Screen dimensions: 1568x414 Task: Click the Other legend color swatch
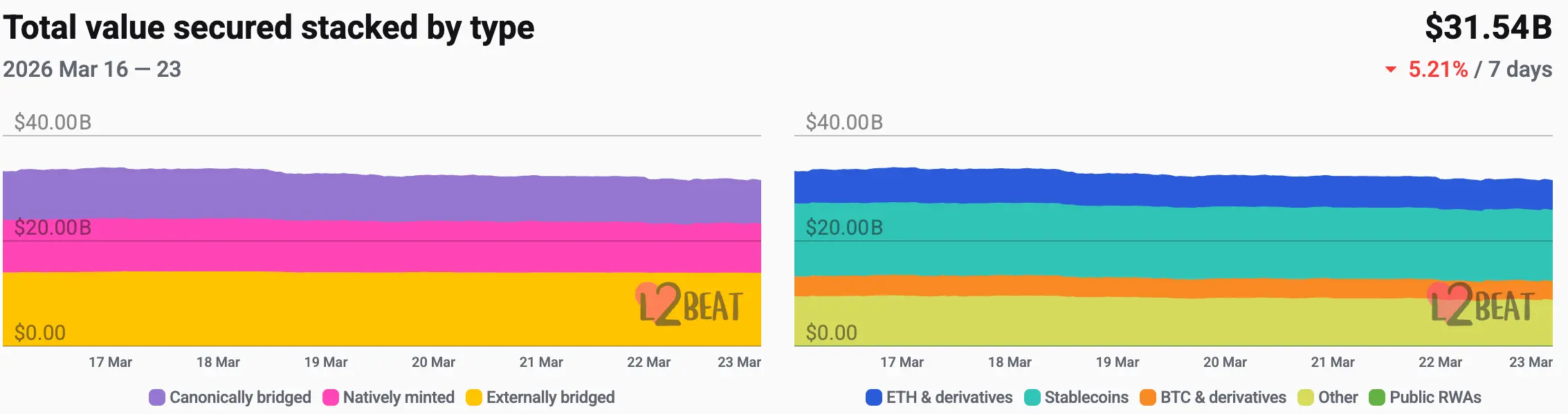[x=1306, y=397]
